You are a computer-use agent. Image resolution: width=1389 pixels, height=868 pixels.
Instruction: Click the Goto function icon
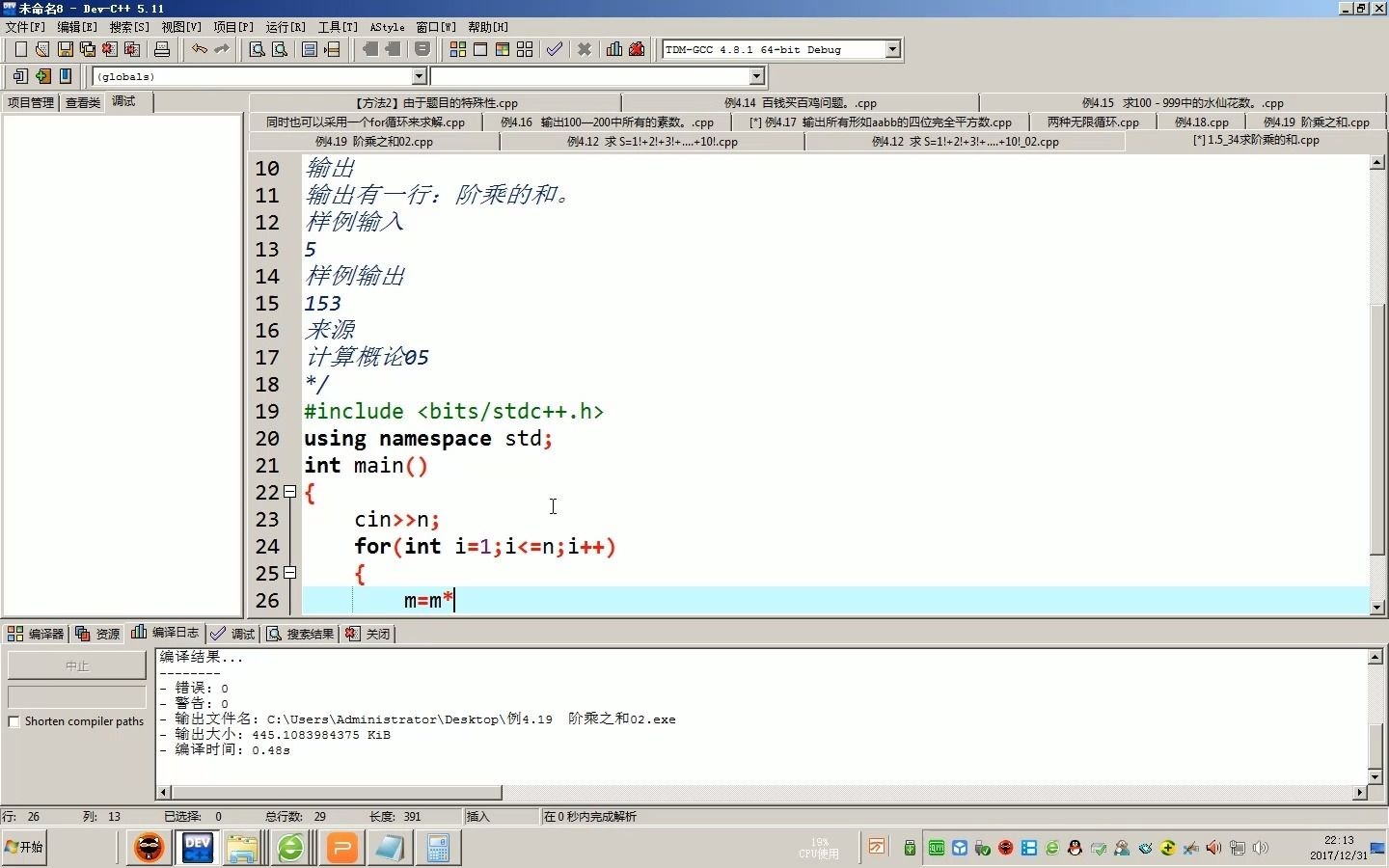coord(310,49)
